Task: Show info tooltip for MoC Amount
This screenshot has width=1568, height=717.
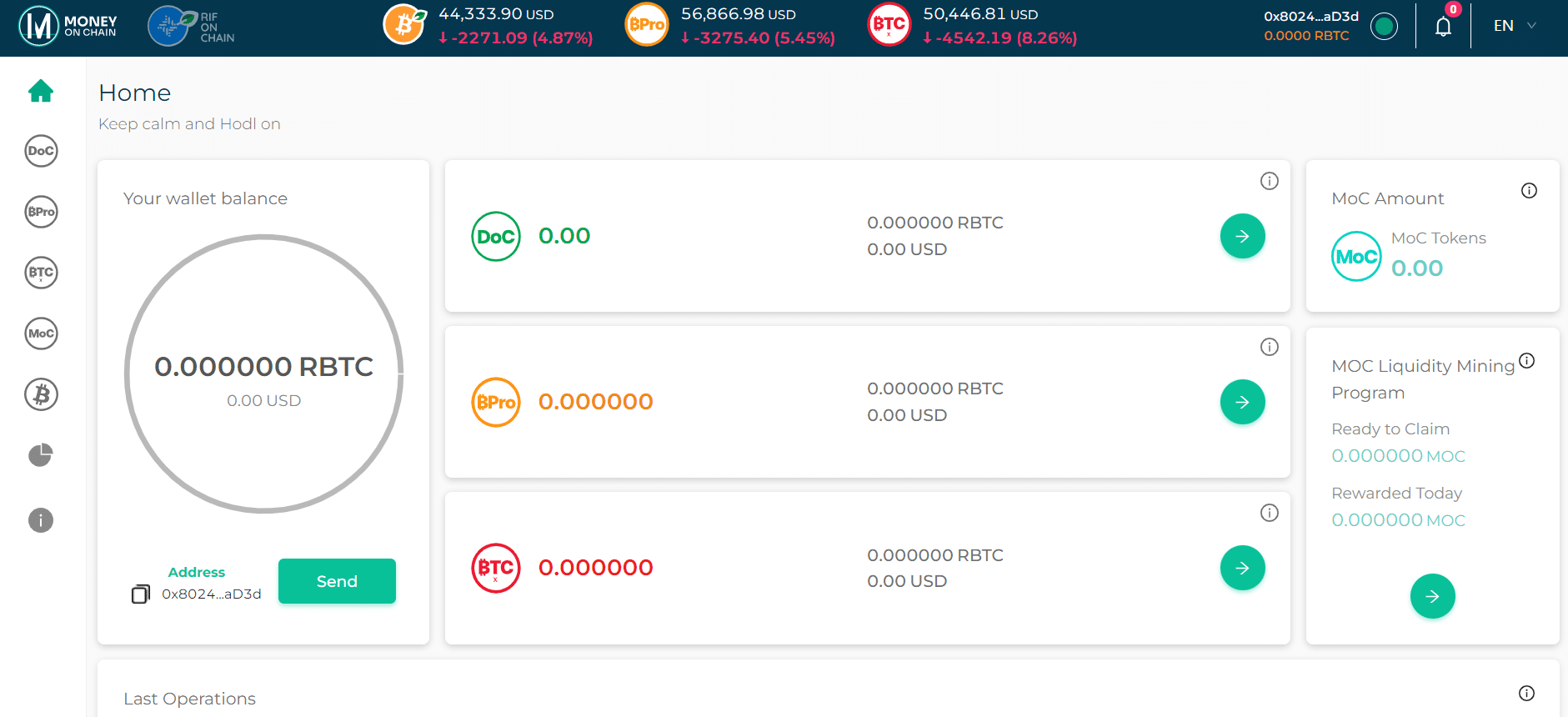Action: 1529,191
